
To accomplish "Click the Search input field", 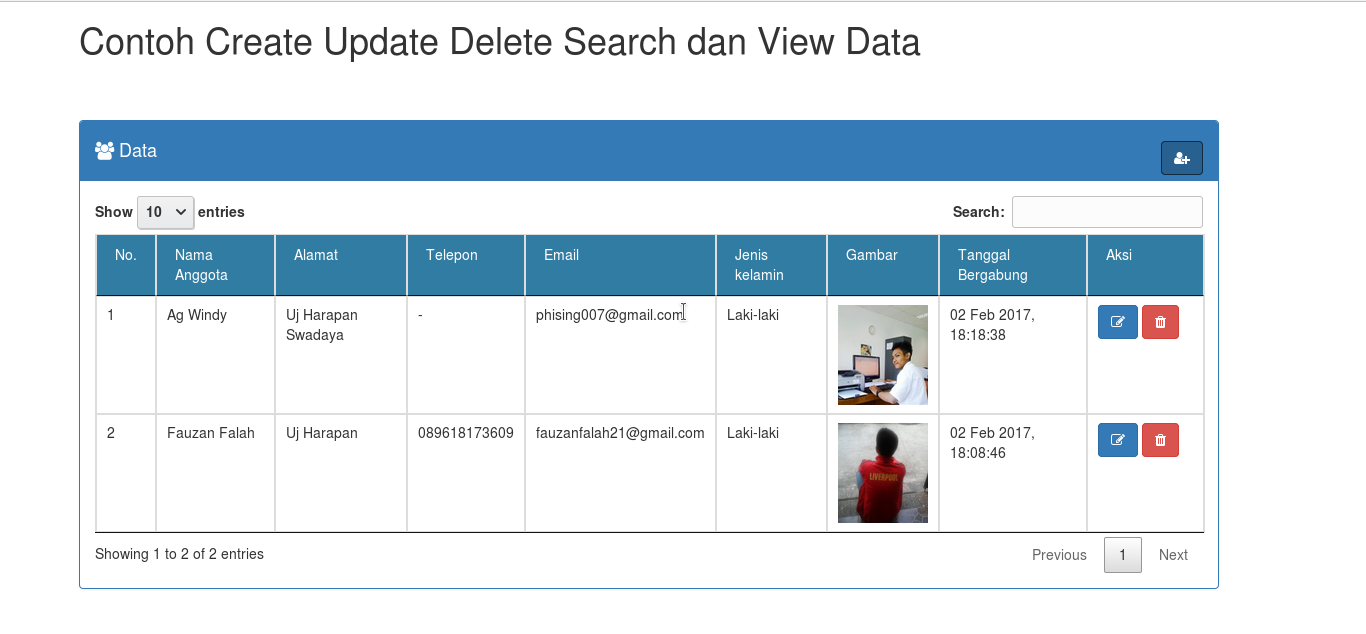I will point(1107,212).
